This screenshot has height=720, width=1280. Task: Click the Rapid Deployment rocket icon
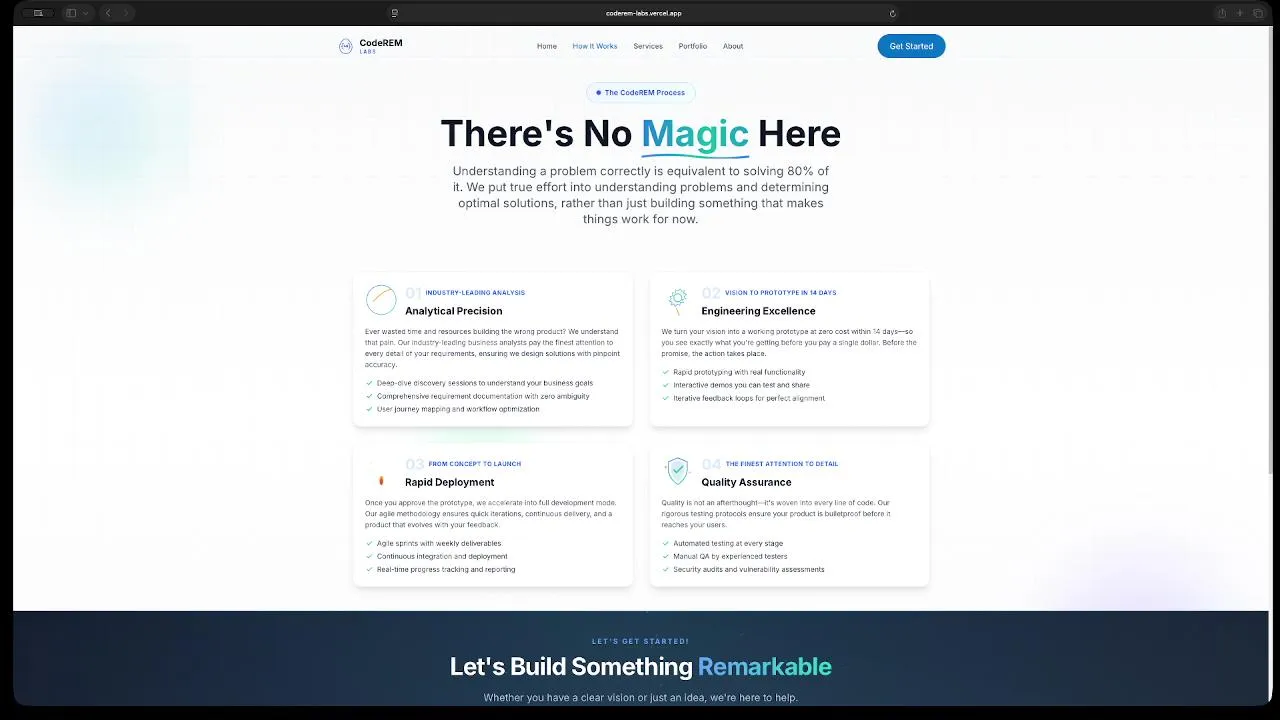[381, 481]
